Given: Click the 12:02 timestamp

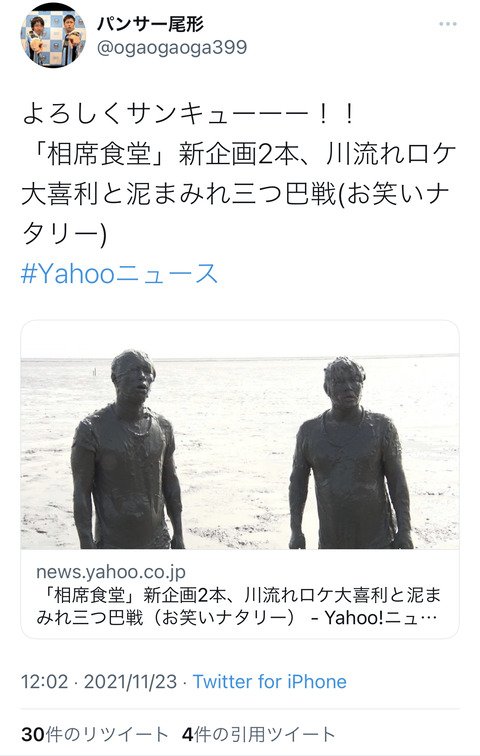Looking at the screenshot, I should click(x=44, y=682).
